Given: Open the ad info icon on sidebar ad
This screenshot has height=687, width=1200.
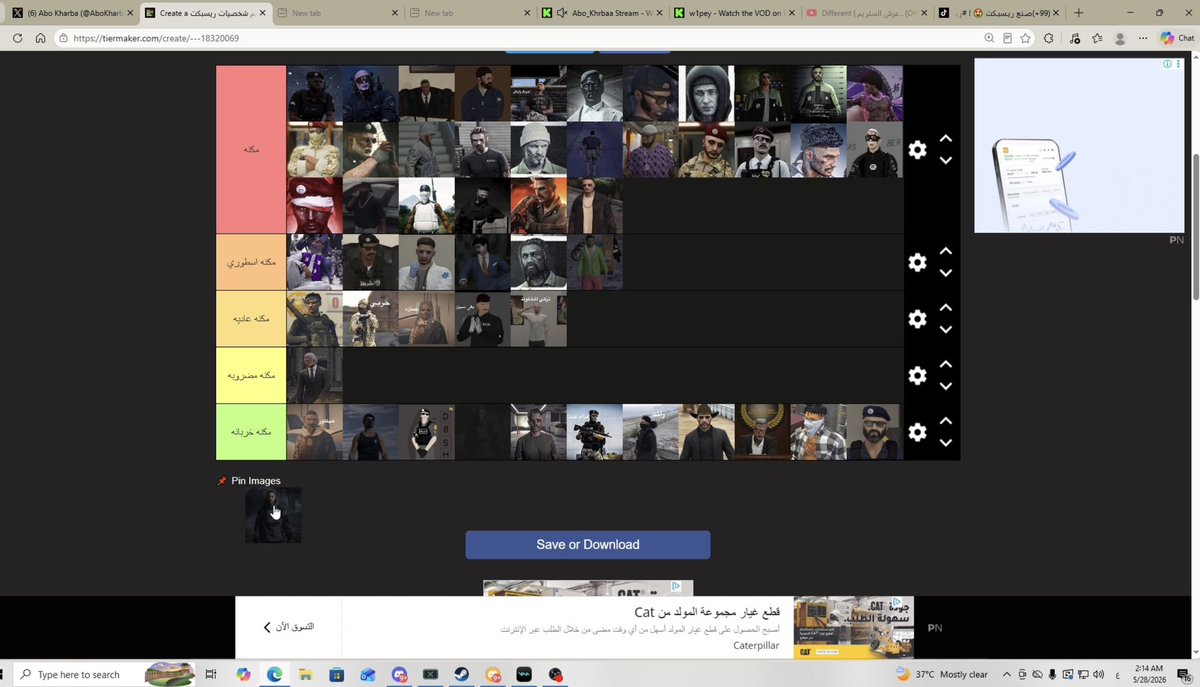Looking at the screenshot, I should [x=1167, y=64].
